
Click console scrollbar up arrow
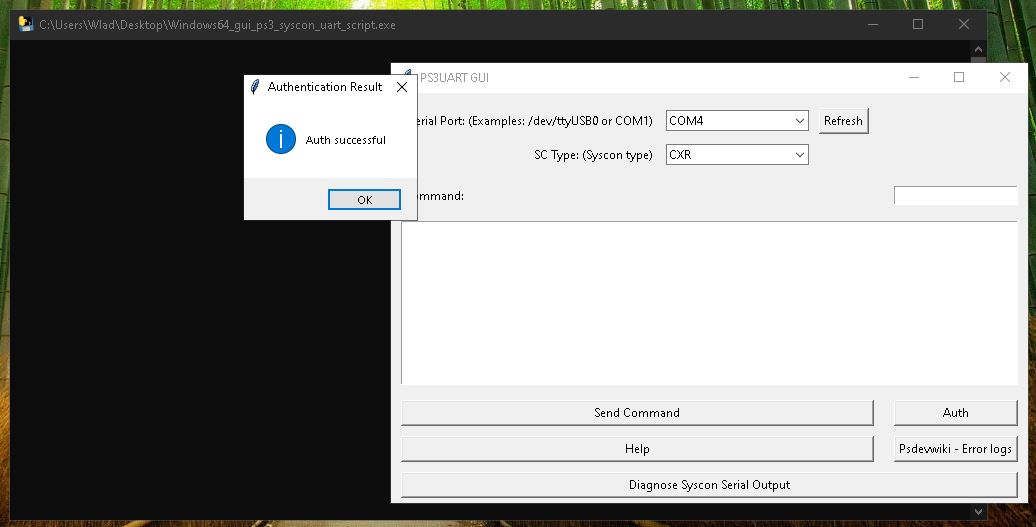click(979, 49)
